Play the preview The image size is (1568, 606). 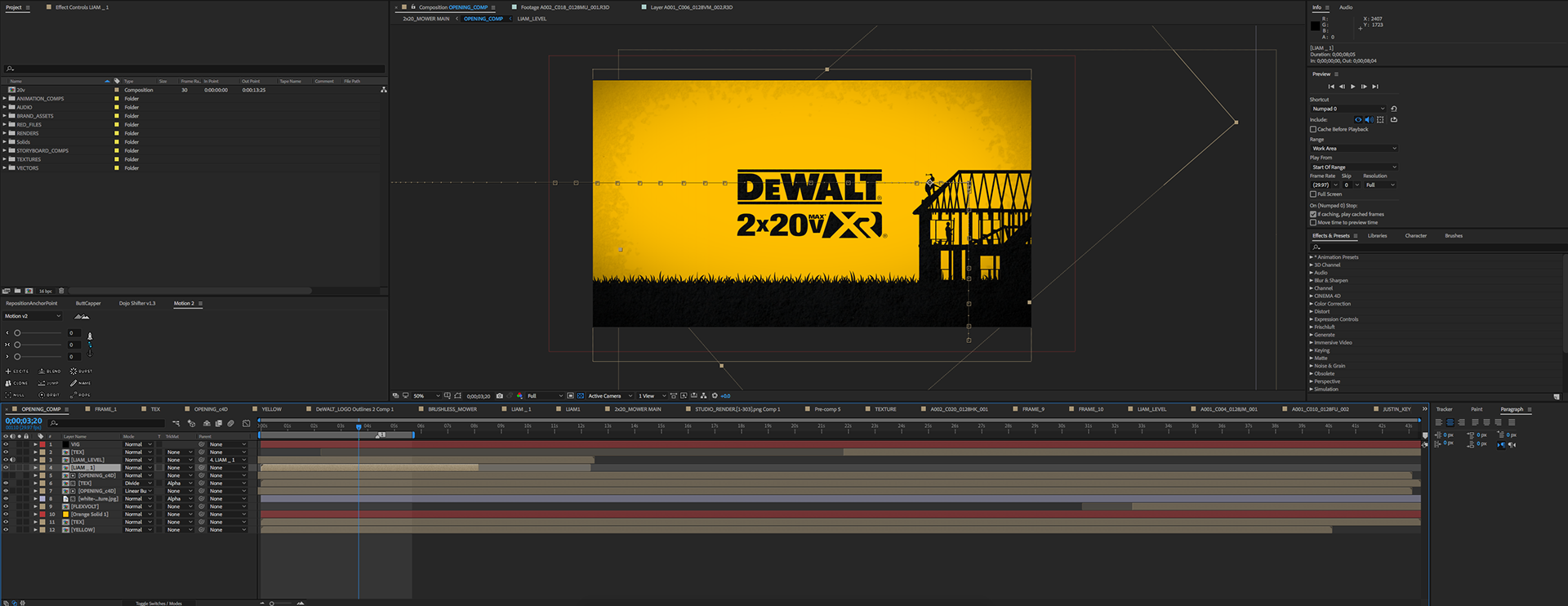coord(1353,87)
